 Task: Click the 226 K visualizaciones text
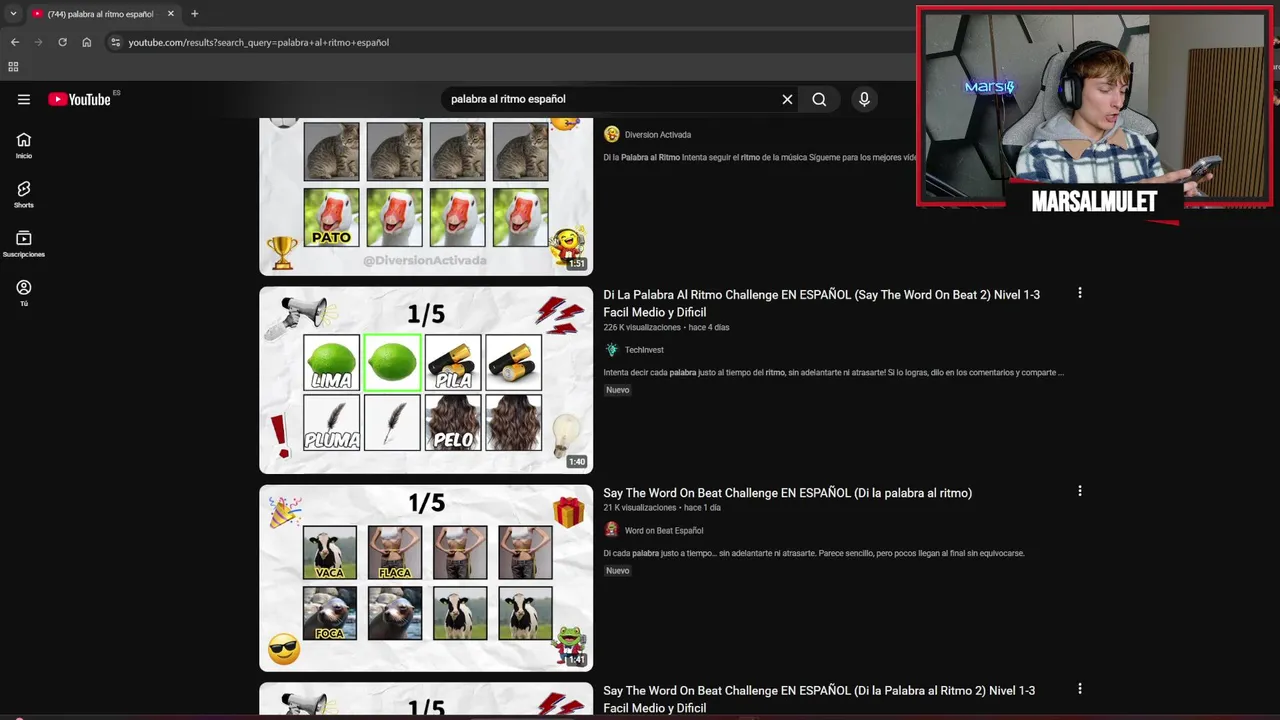[x=640, y=327]
